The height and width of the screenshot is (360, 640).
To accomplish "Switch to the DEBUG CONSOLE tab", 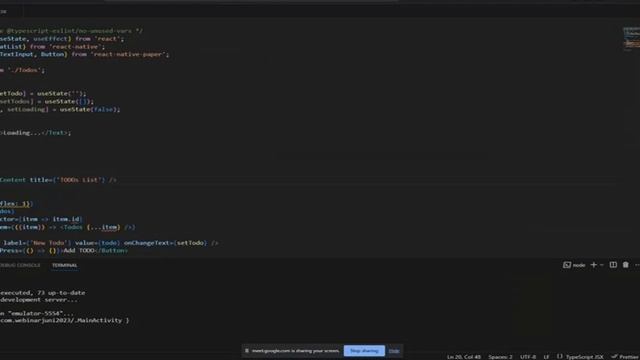I will click(20, 265).
